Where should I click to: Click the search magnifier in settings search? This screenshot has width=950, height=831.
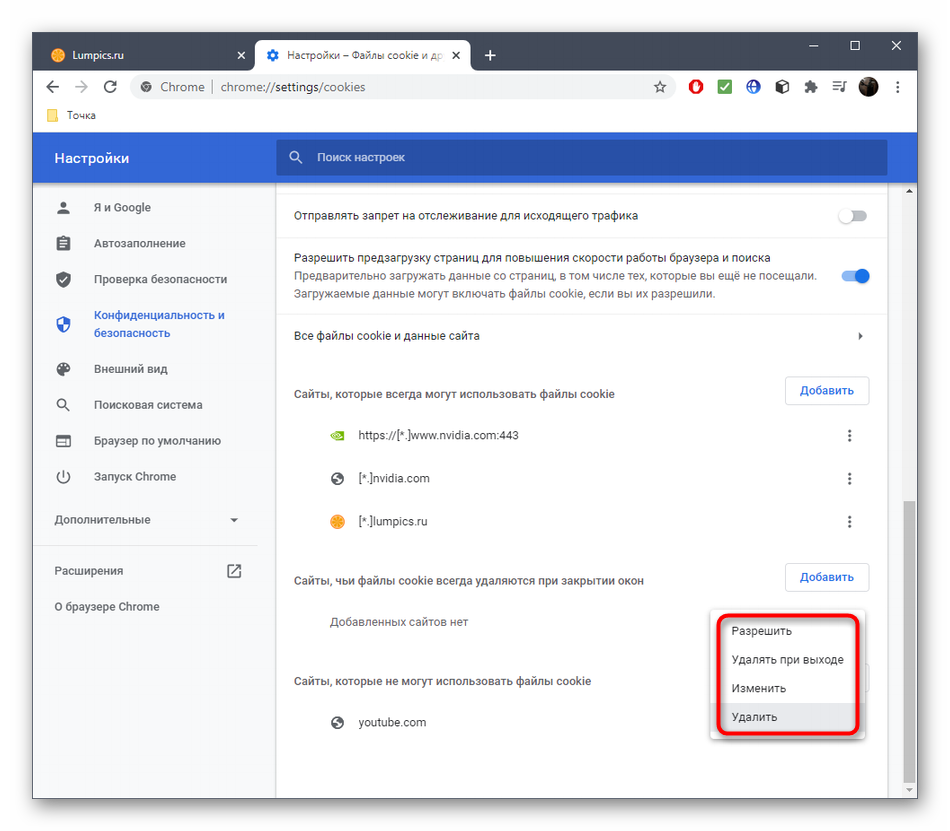[296, 157]
